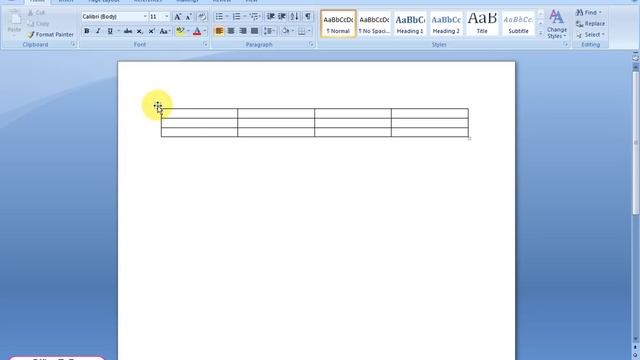Image resolution: width=640 pixels, height=360 pixels.
Task: Click the table move handle
Action: (157, 105)
